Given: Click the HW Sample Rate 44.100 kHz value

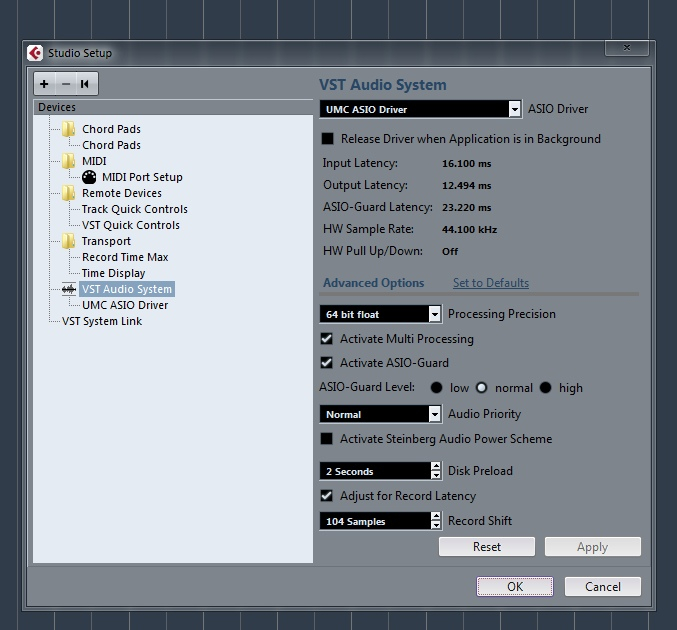Looking at the screenshot, I should (469, 229).
